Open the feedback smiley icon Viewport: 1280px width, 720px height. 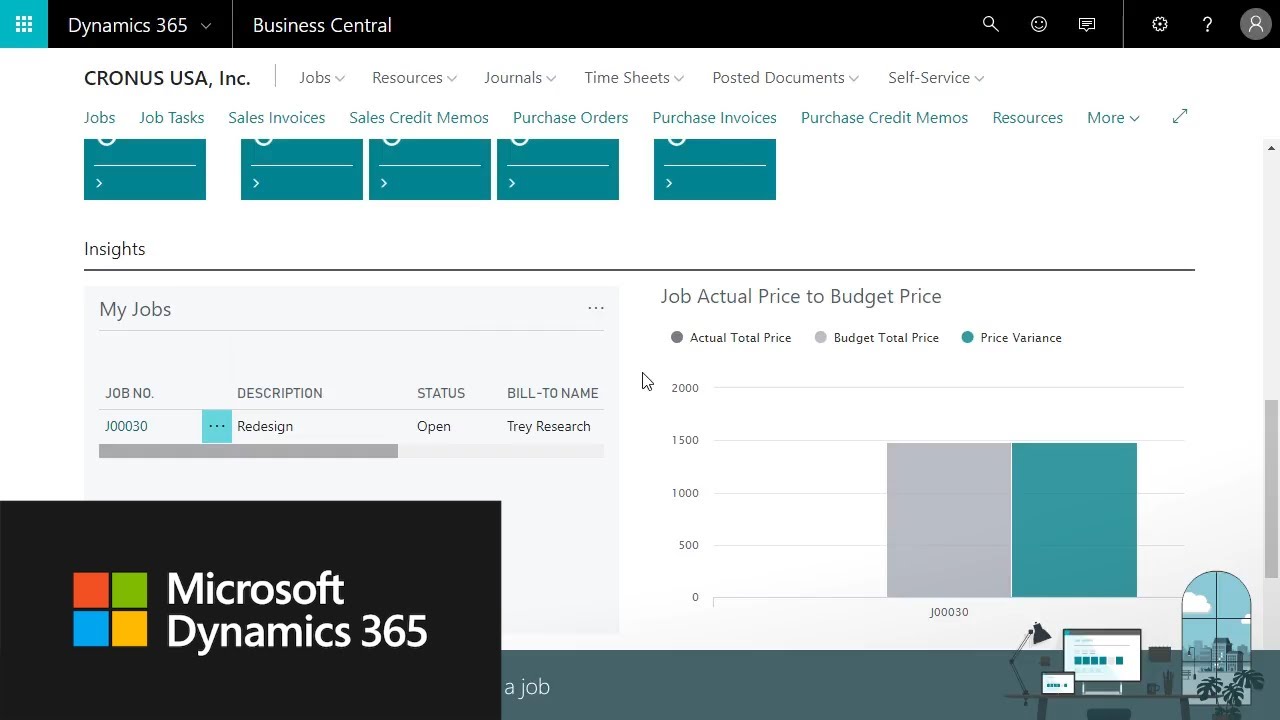click(x=1039, y=24)
